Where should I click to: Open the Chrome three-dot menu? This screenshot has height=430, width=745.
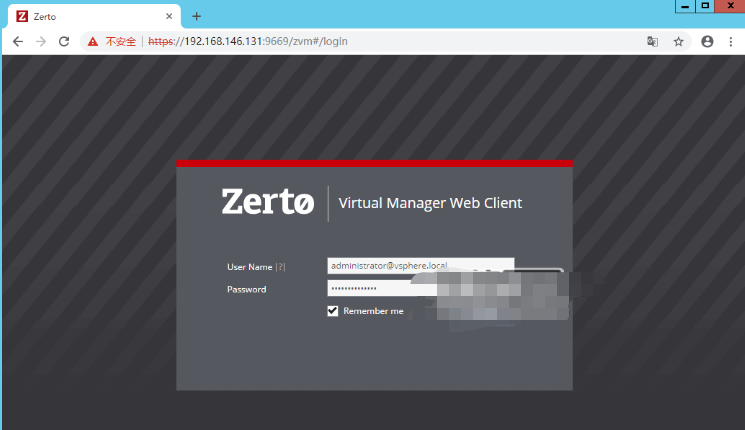(731, 41)
